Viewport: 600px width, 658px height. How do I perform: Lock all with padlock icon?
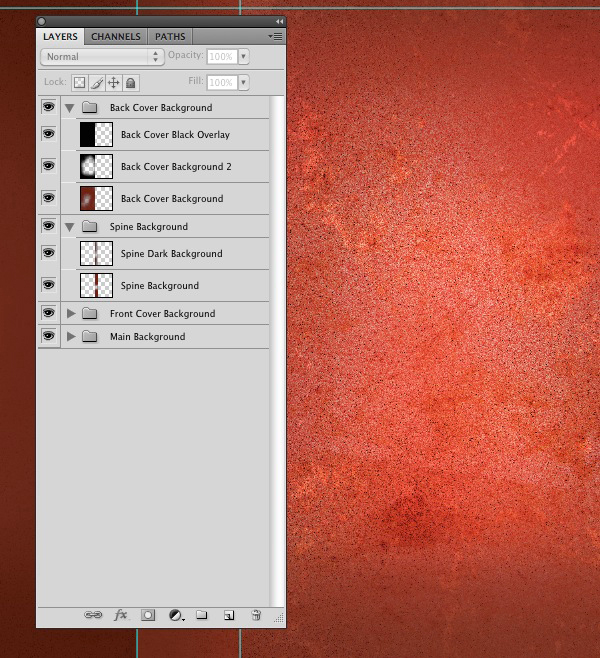click(131, 83)
